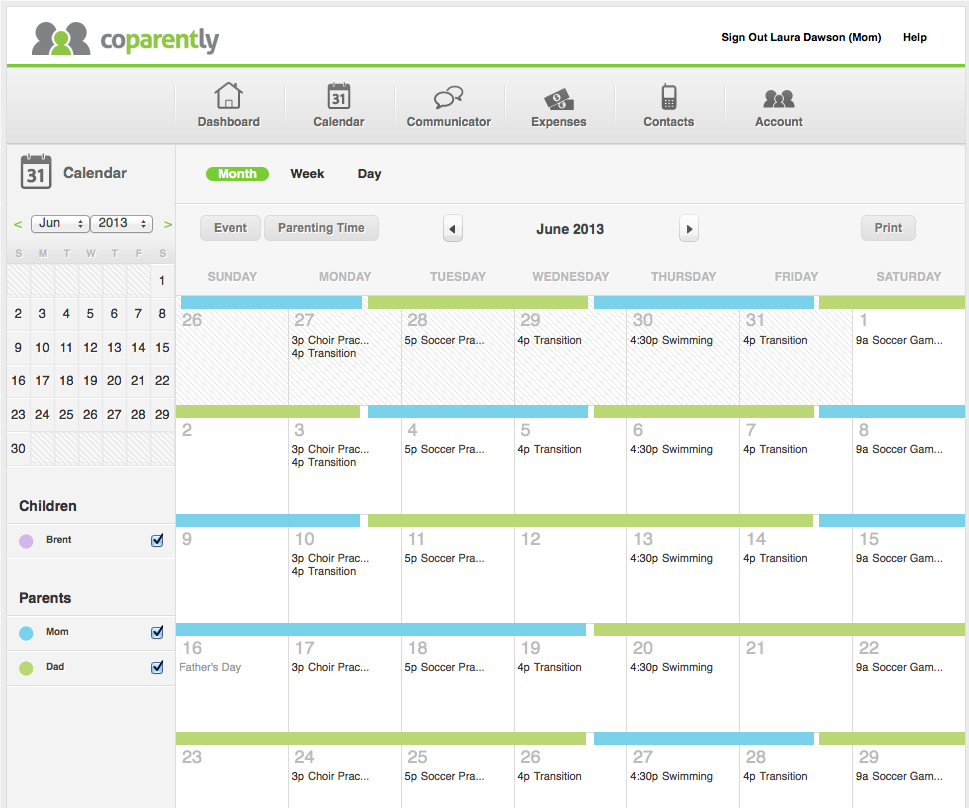Image resolution: width=969 pixels, height=808 pixels.
Task: Open the Calendar icon in navigation bar
Action: (x=339, y=96)
